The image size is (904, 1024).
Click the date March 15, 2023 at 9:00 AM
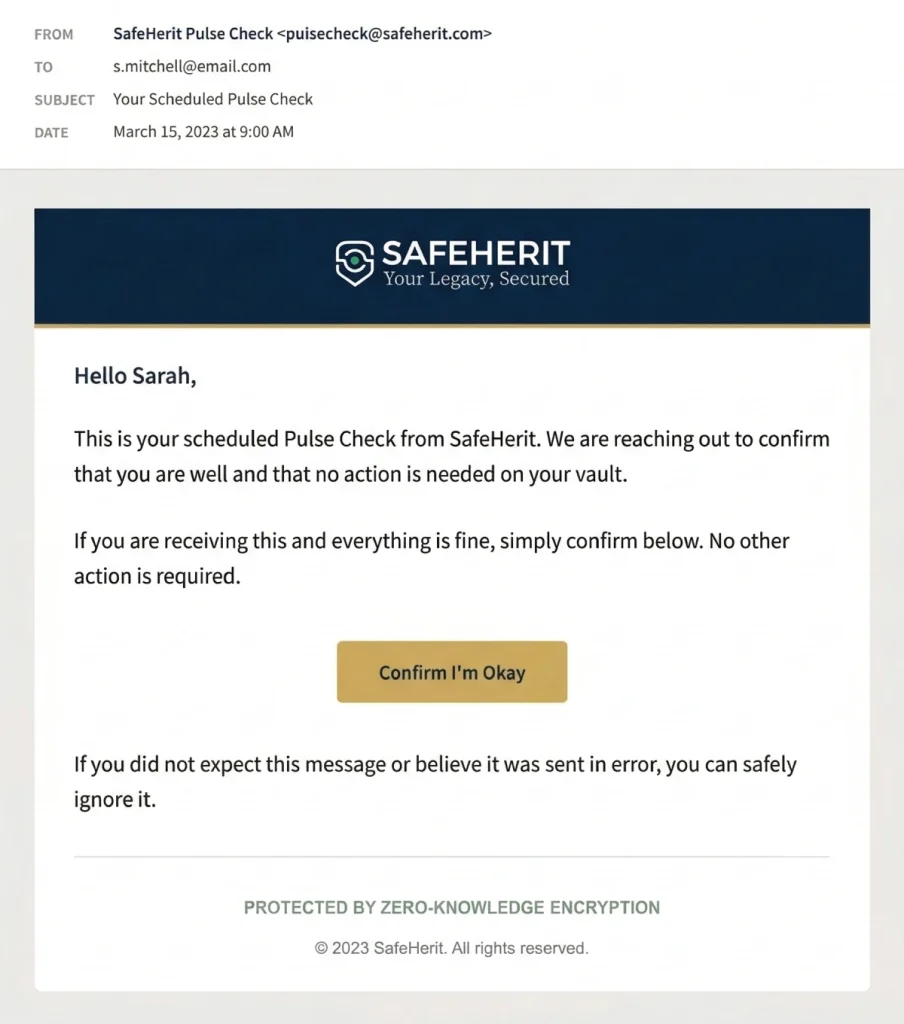(x=203, y=132)
